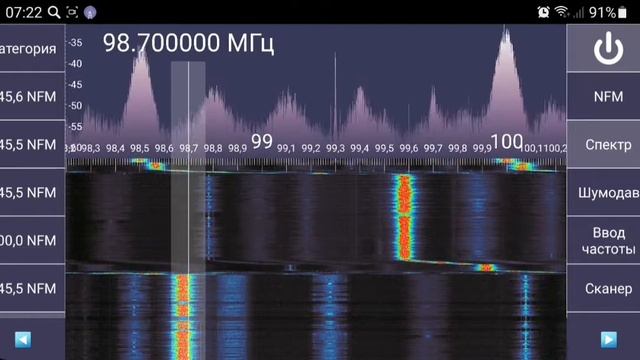This screenshot has width=640, height=360.
Task: Select the 00,0 NFM preset
Action: 32,240
